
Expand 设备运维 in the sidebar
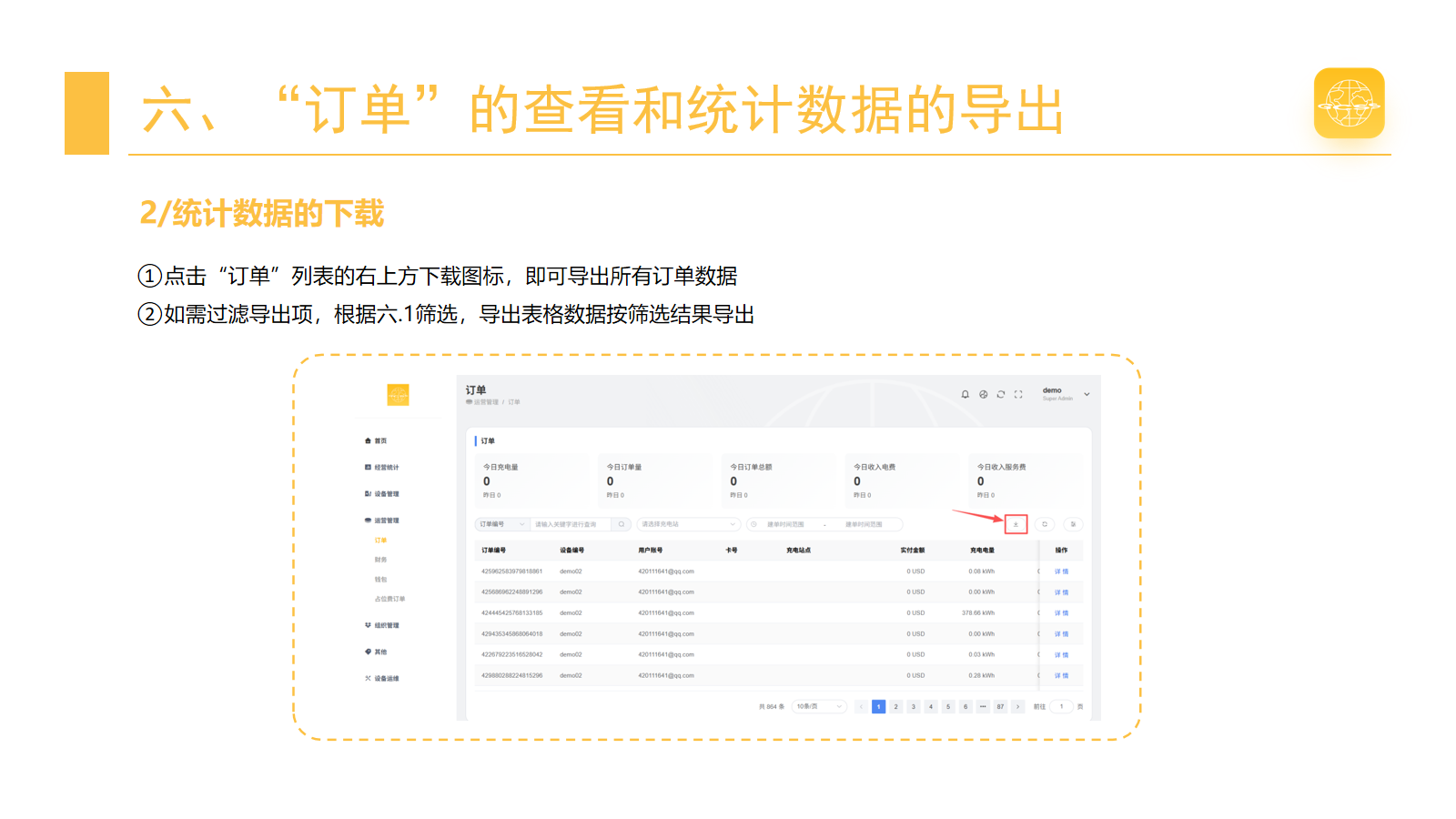click(382, 678)
